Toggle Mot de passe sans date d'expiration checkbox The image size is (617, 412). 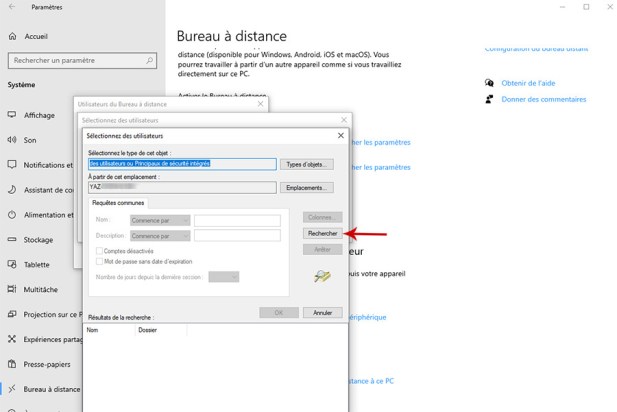coord(99,261)
